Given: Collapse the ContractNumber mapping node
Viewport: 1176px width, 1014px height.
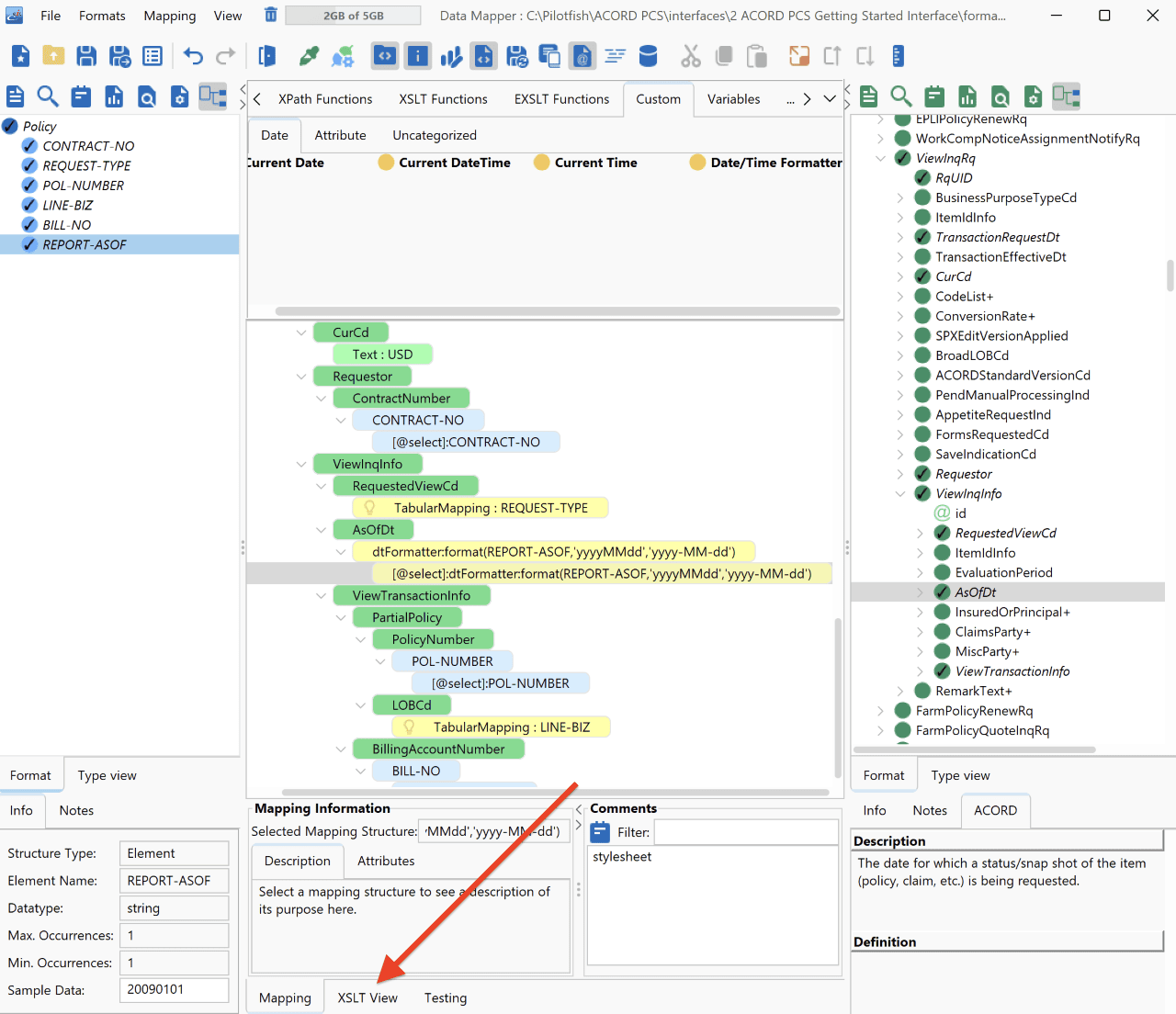Looking at the screenshot, I should pyautogui.click(x=321, y=399).
